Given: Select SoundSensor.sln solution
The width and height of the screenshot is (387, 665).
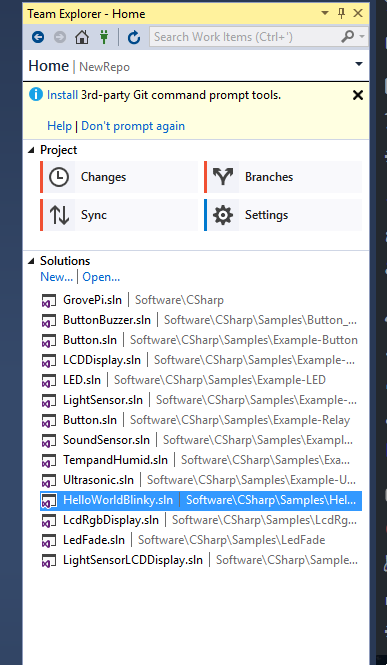Looking at the screenshot, I should click(201, 440).
